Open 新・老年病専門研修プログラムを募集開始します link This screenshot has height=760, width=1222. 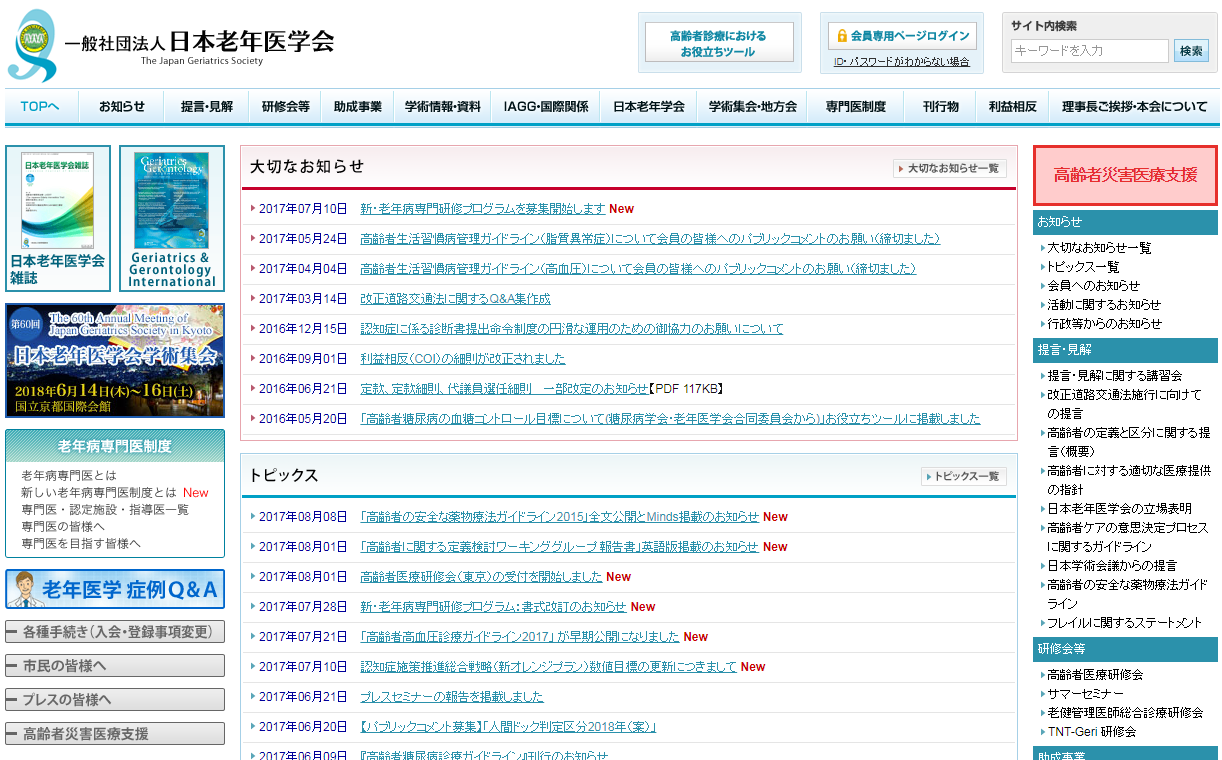point(483,209)
